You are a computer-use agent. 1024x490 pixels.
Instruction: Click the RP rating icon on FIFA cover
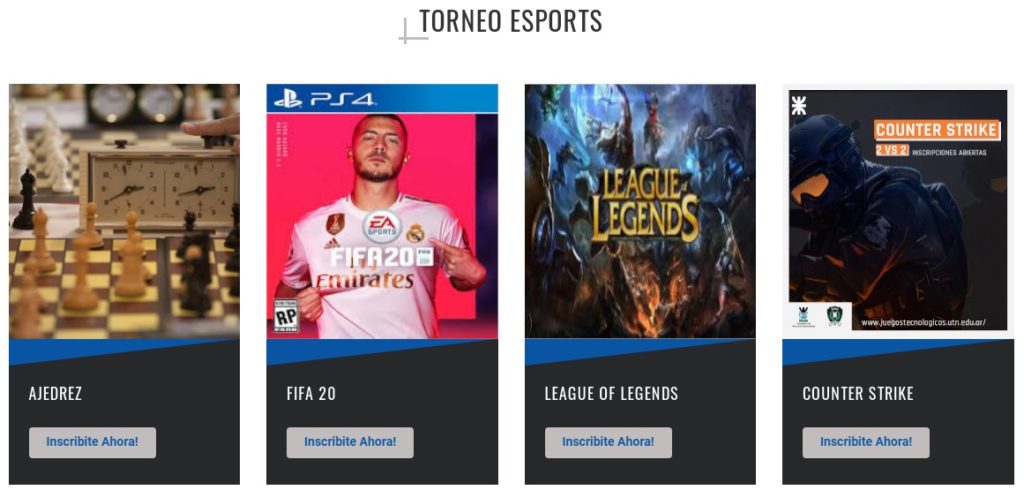click(x=285, y=316)
